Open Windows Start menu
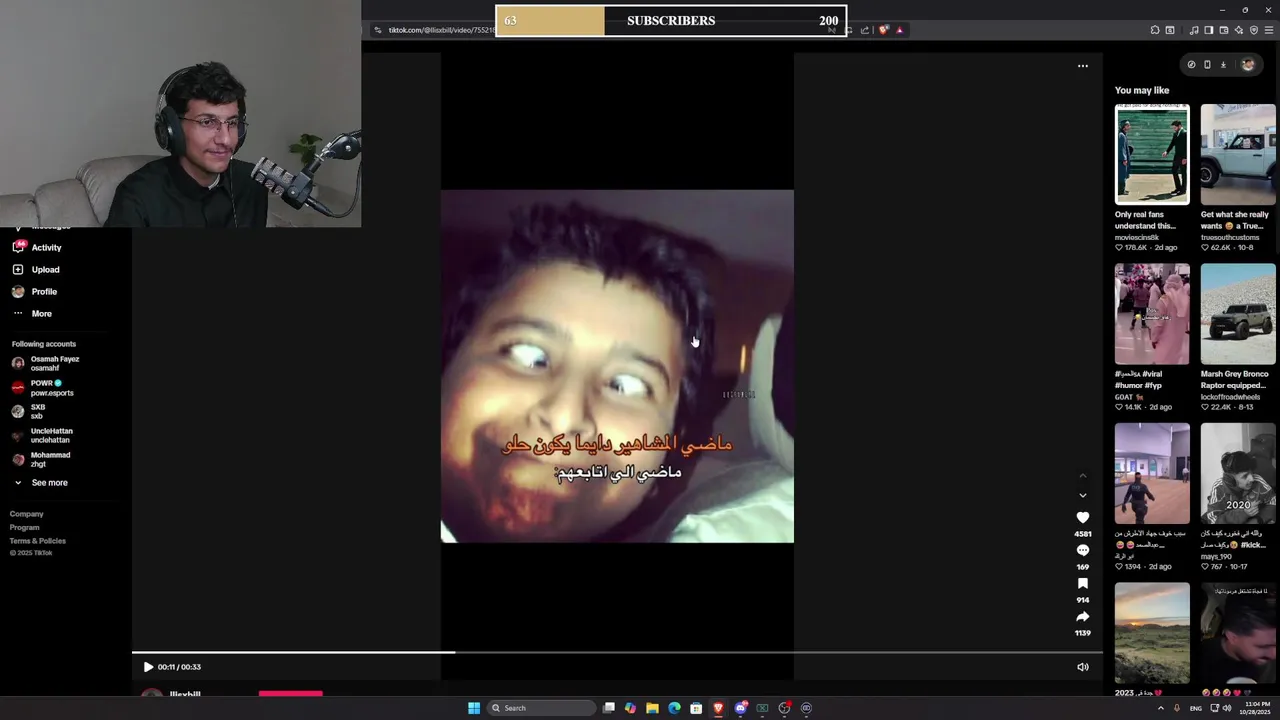The height and width of the screenshot is (720, 1280). tap(474, 708)
